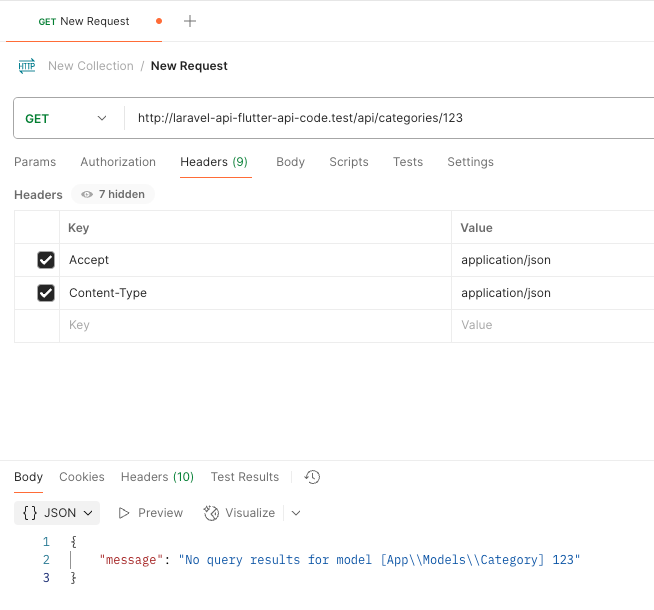Open the Test Results tab

(x=244, y=477)
